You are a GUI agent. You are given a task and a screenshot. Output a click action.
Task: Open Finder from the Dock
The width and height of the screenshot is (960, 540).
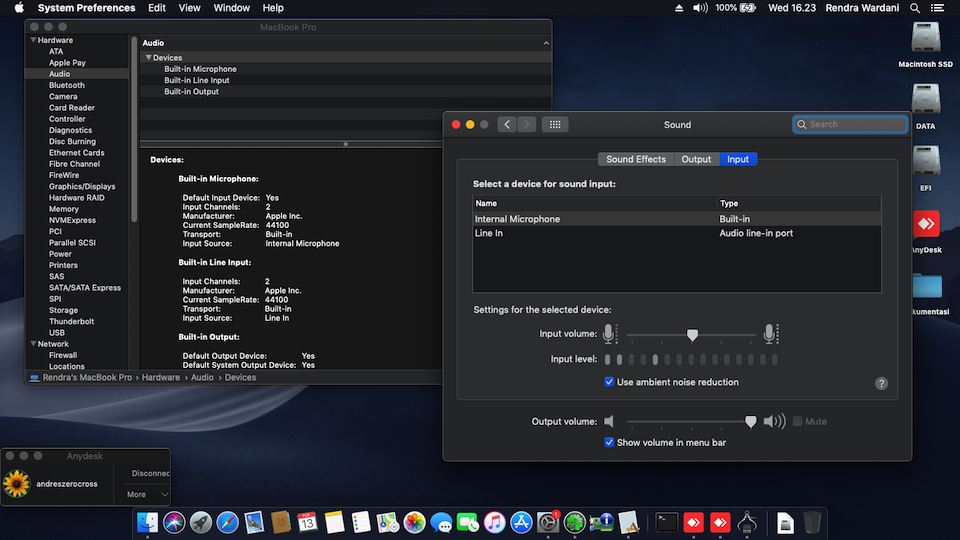pyautogui.click(x=148, y=522)
